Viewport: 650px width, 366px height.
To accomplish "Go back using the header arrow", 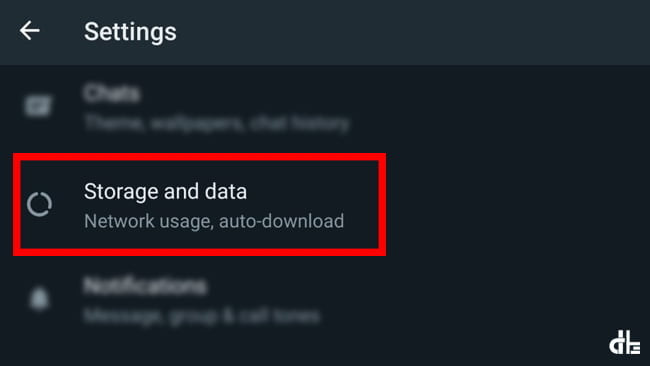I will pos(30,31).
